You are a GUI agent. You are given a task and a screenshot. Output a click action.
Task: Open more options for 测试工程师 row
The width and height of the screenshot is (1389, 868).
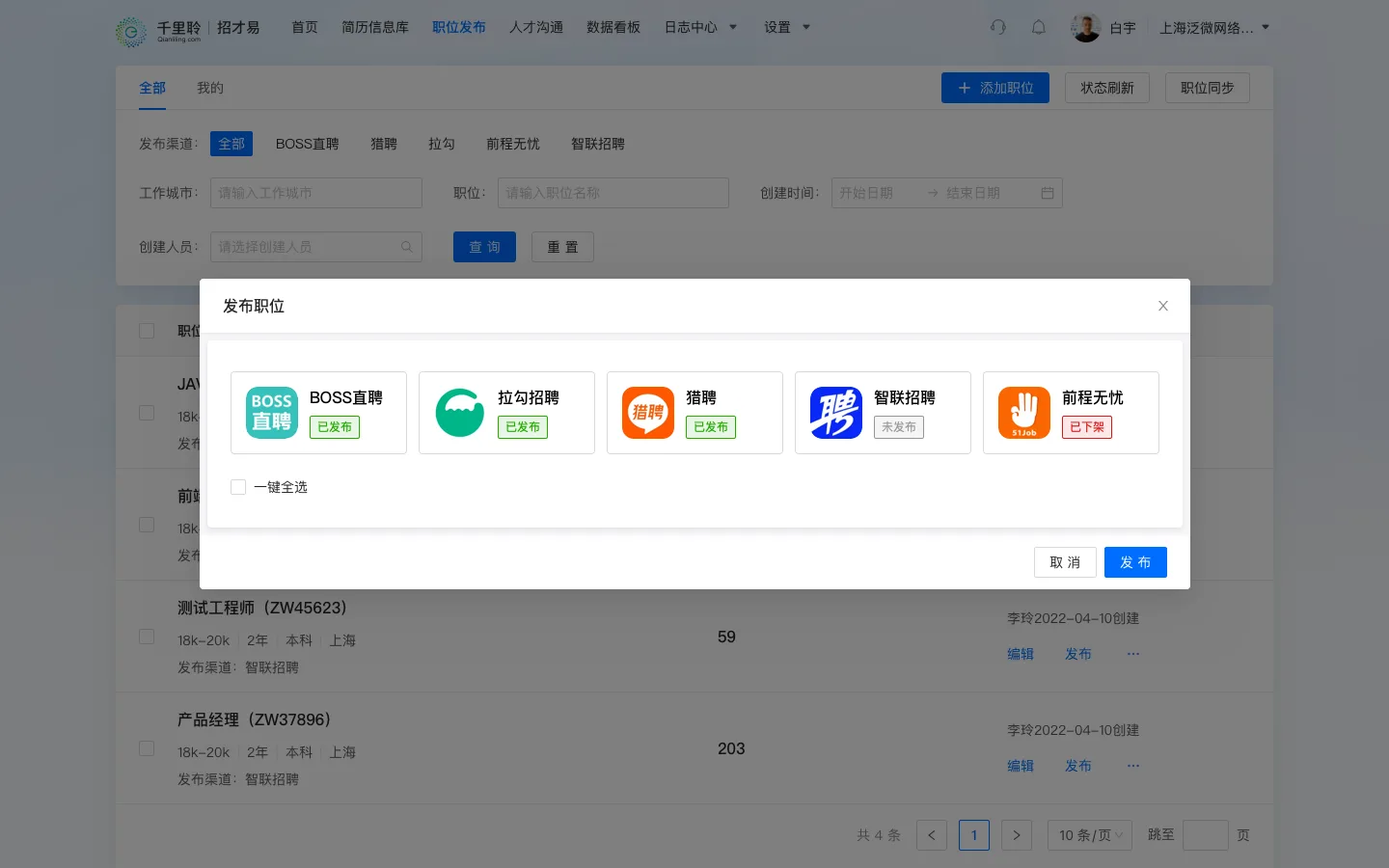point(1133,654)
